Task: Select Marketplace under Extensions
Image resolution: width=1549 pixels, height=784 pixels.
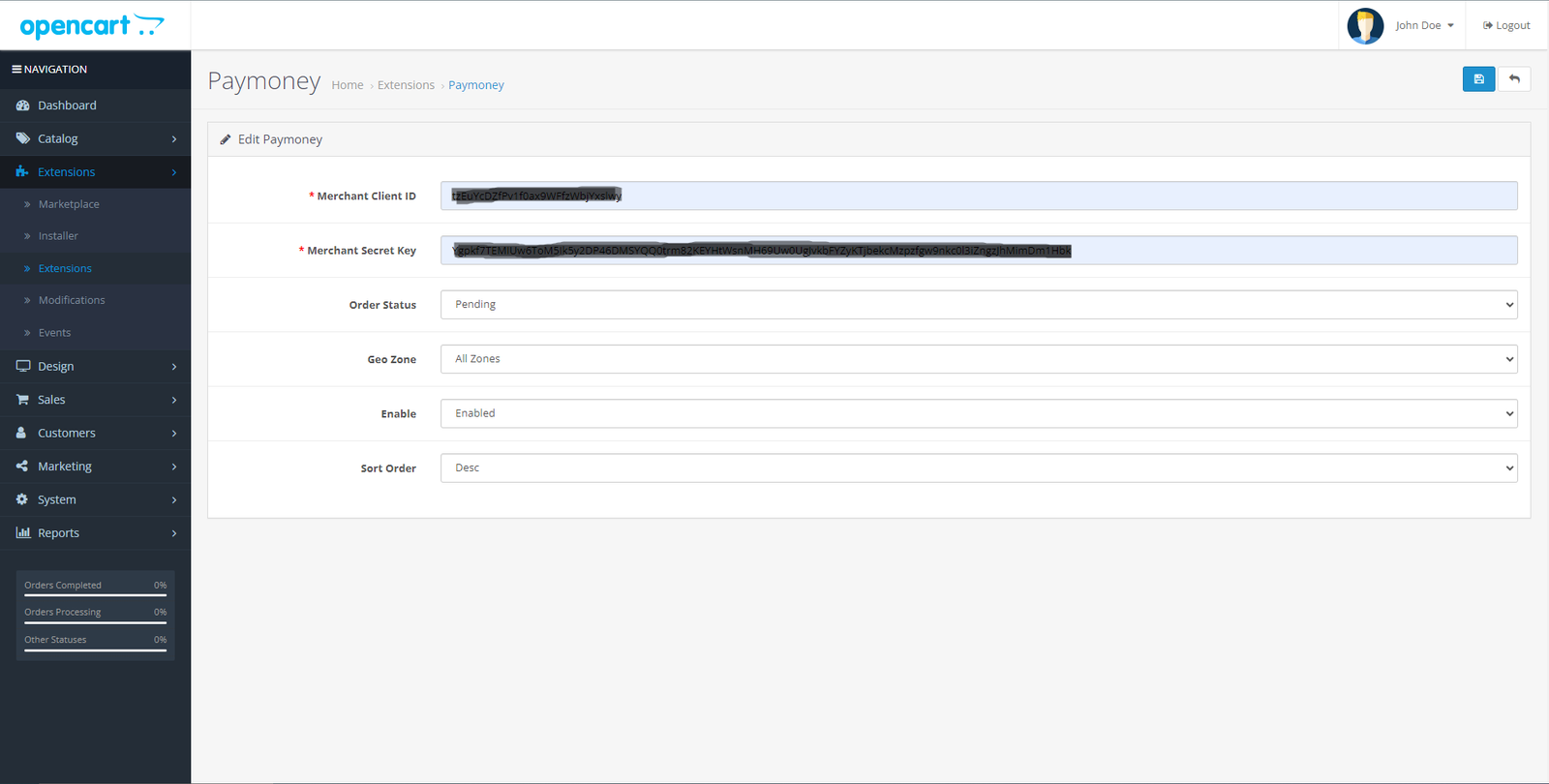Action: coord(69,204)
